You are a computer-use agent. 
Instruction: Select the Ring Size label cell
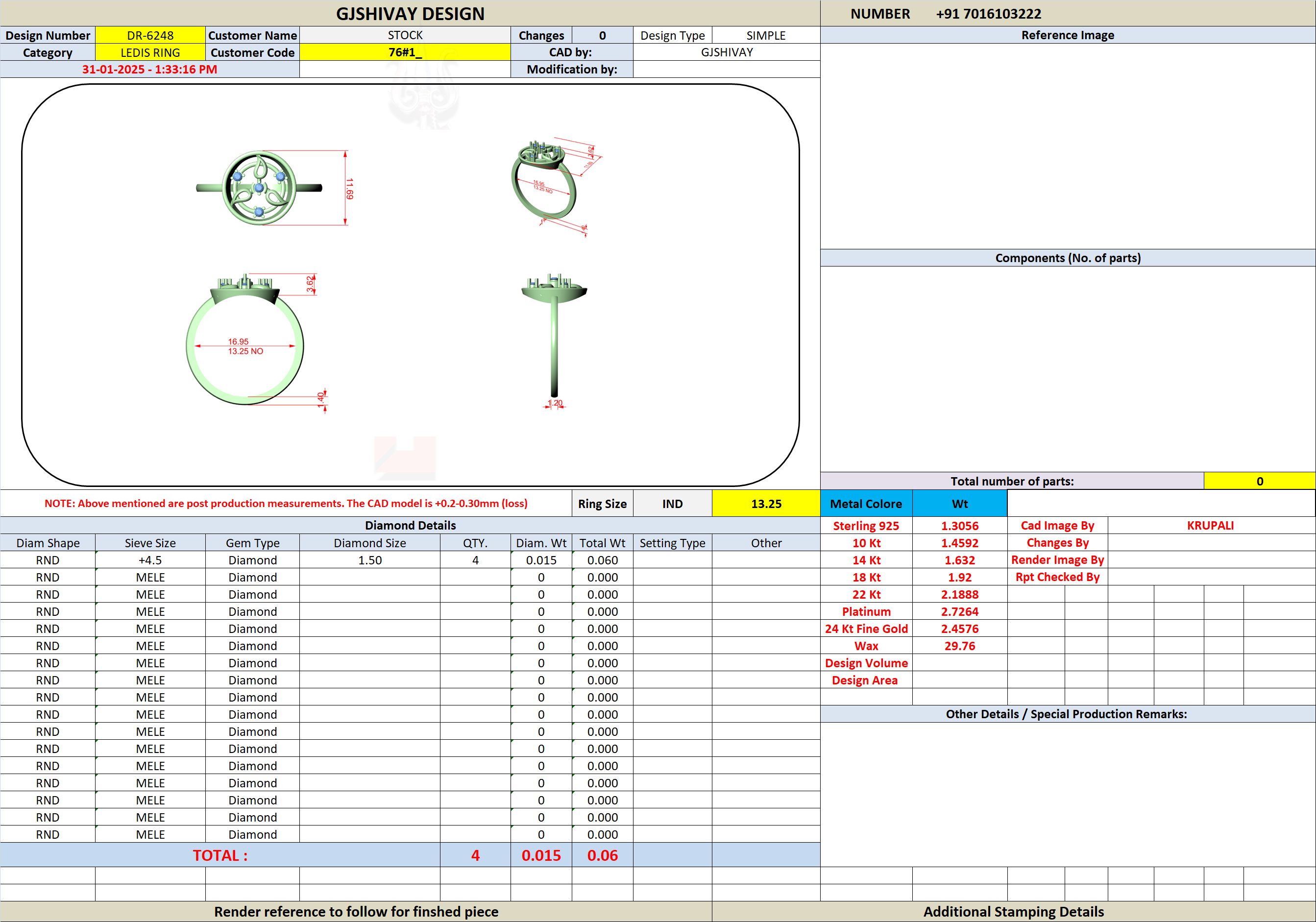click(603, 504)
